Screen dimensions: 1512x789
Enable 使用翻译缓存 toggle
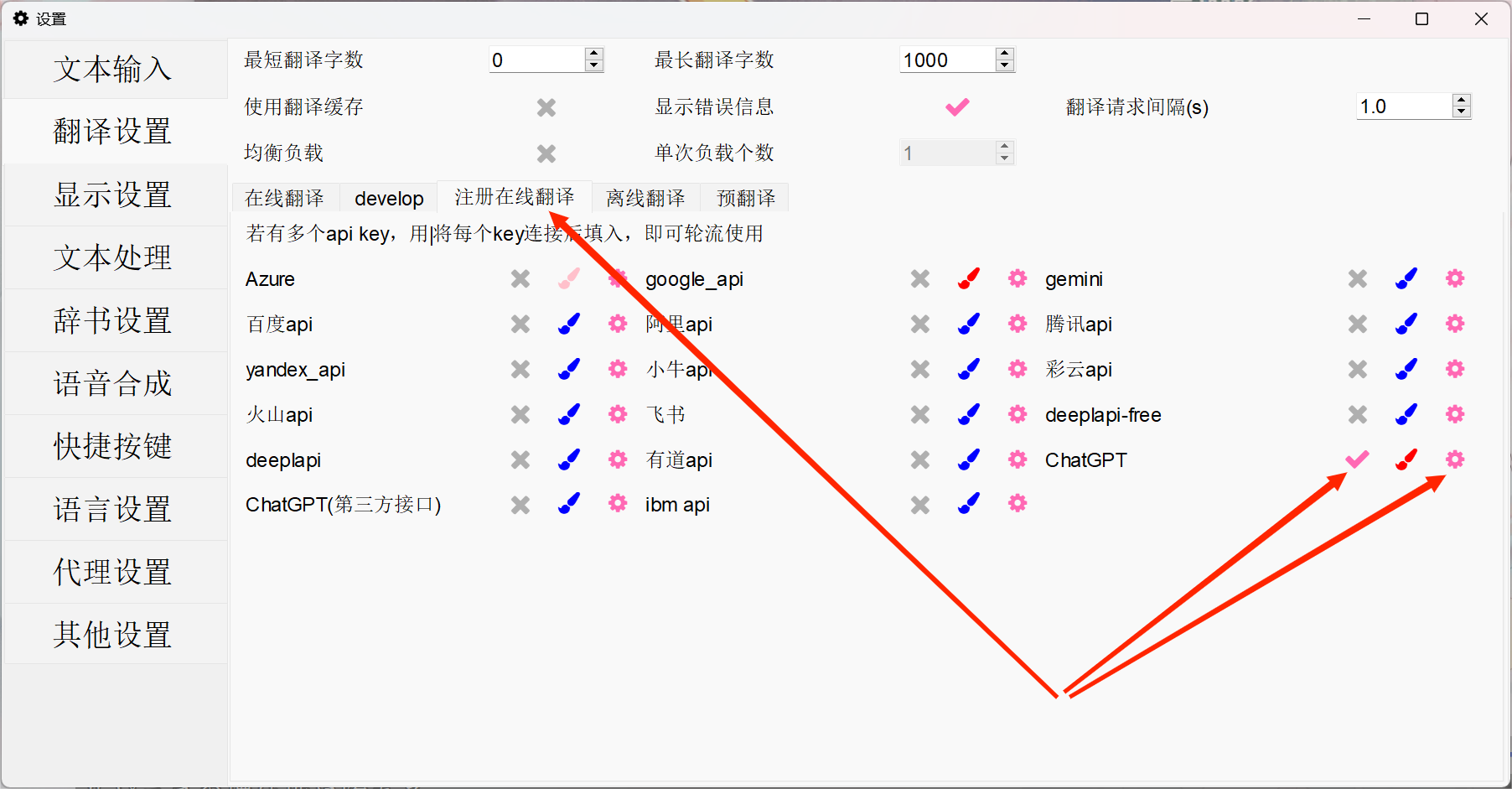pos(546,107)
